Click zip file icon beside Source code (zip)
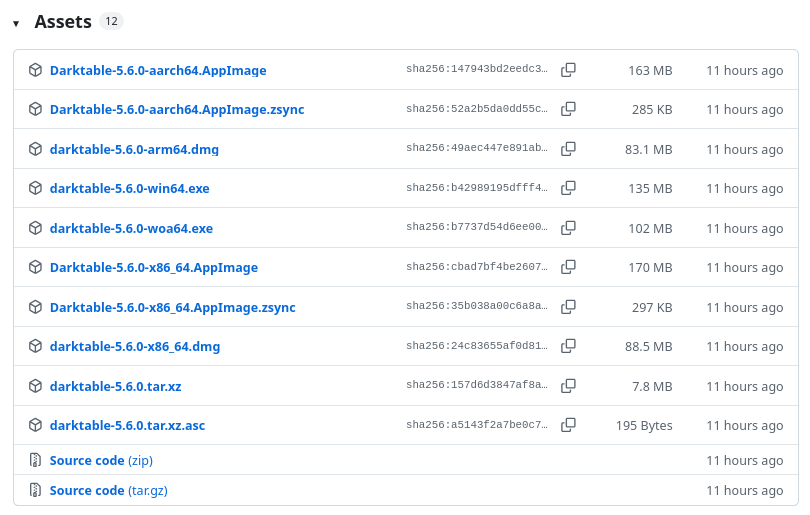 35,460
